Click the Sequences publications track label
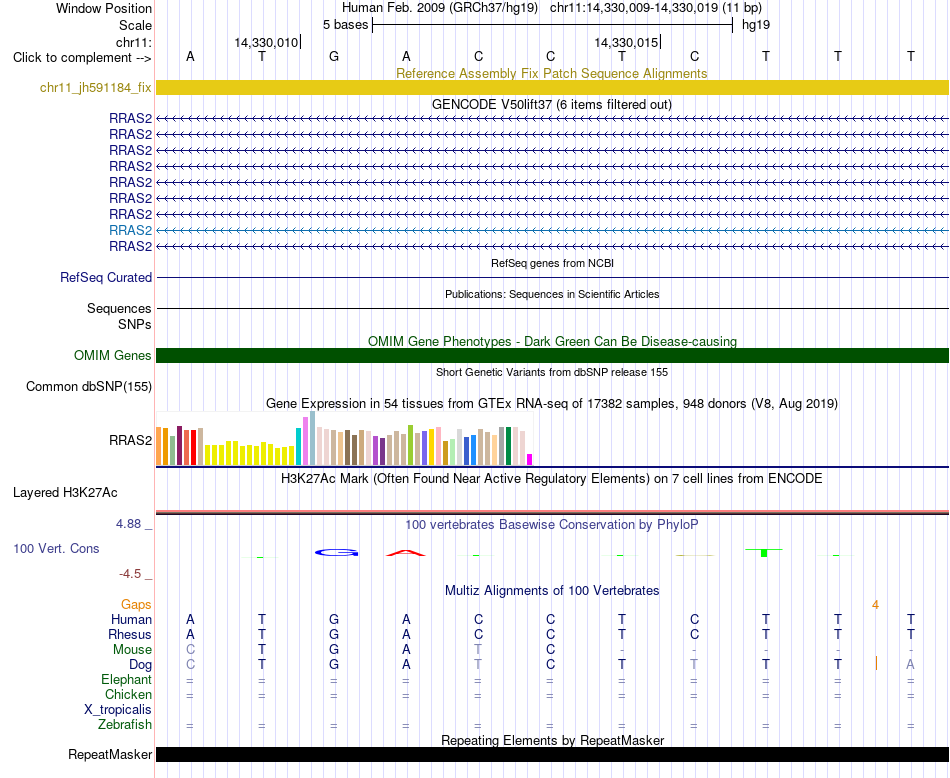This screenshot has height=778, width=950. coord(119,308)
